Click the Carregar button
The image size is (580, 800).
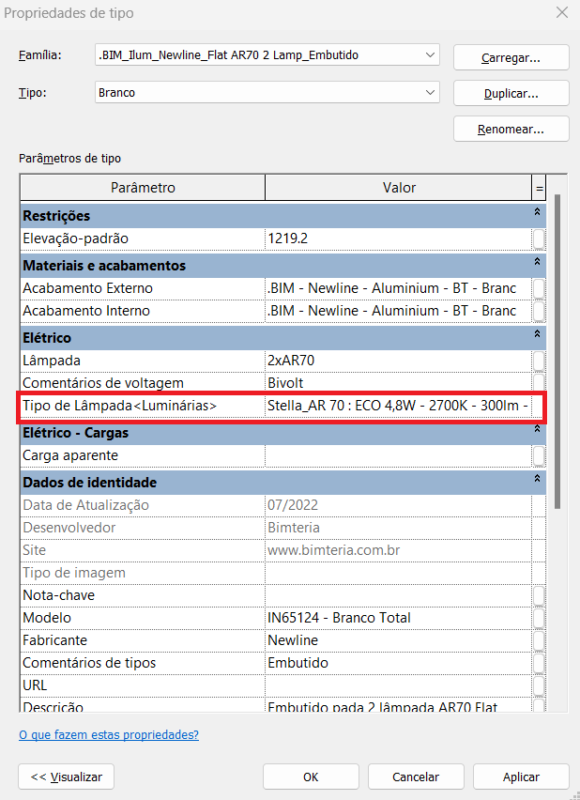511,58
